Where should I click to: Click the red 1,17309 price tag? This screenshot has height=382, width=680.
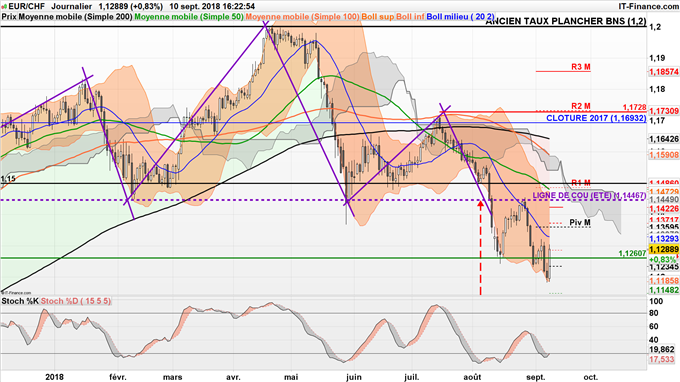tap(664, 111)
